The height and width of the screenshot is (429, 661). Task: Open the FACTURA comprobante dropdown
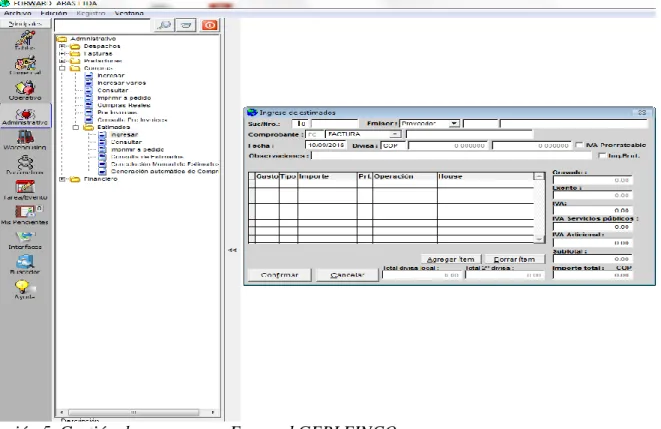tap(395, 134)
